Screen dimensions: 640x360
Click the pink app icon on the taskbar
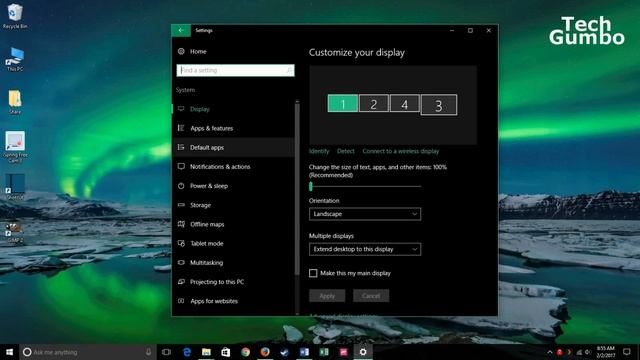(343, 352)
